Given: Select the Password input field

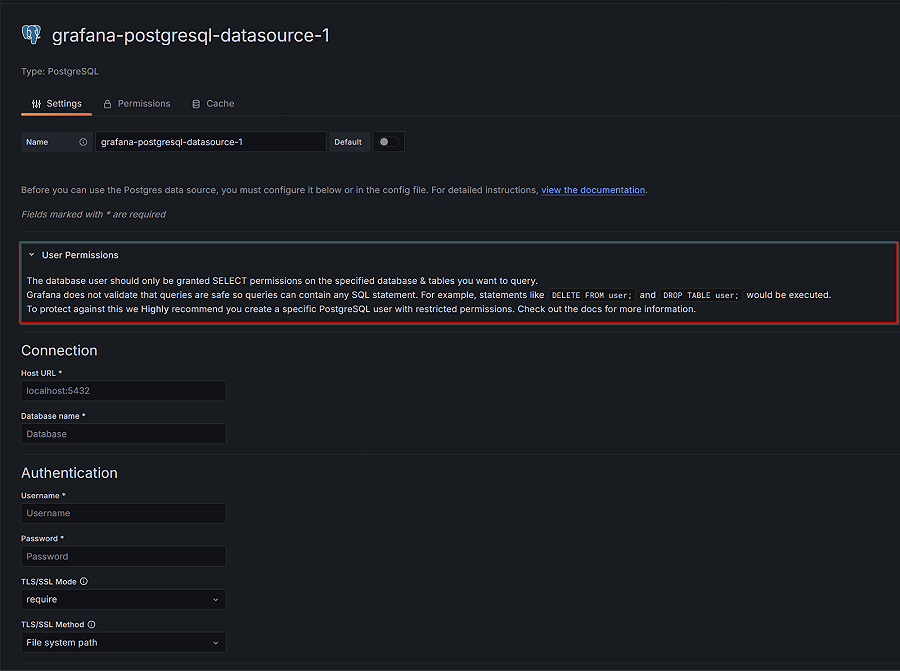Looking at the screenshot, I should [x=123, y=555].
